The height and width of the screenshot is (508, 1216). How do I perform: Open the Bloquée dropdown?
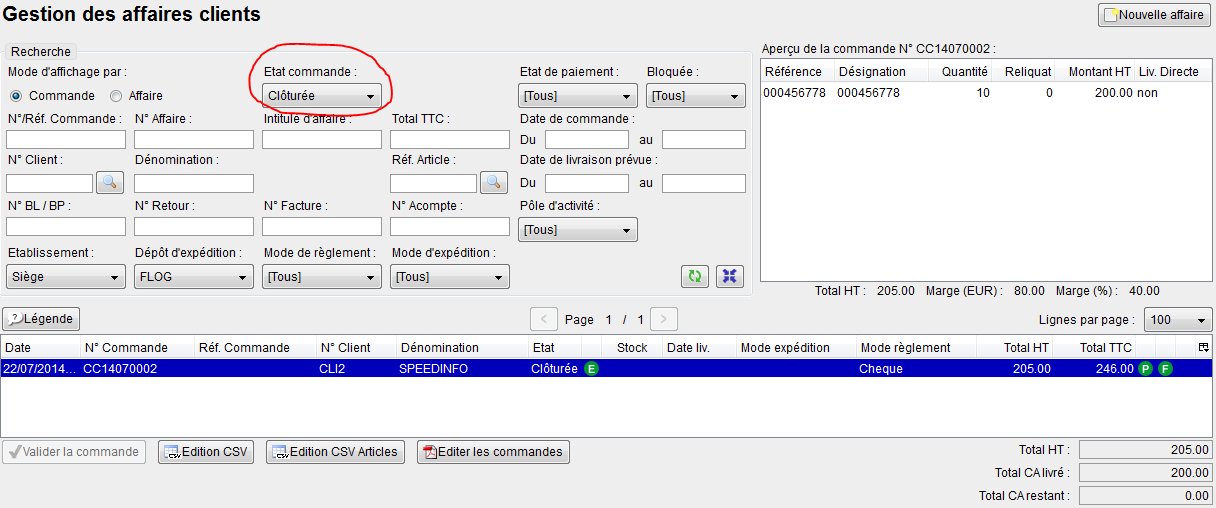[x=696, y=96]
